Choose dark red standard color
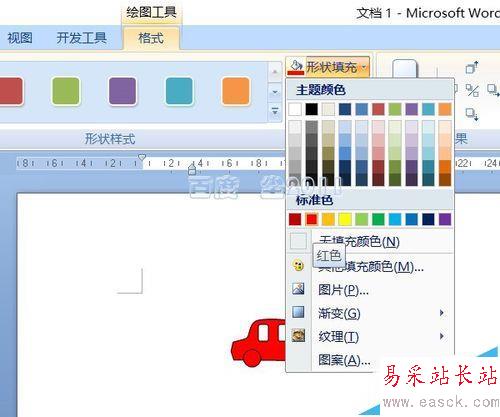Viewport: 500px width, 417px height. (295, 219)
